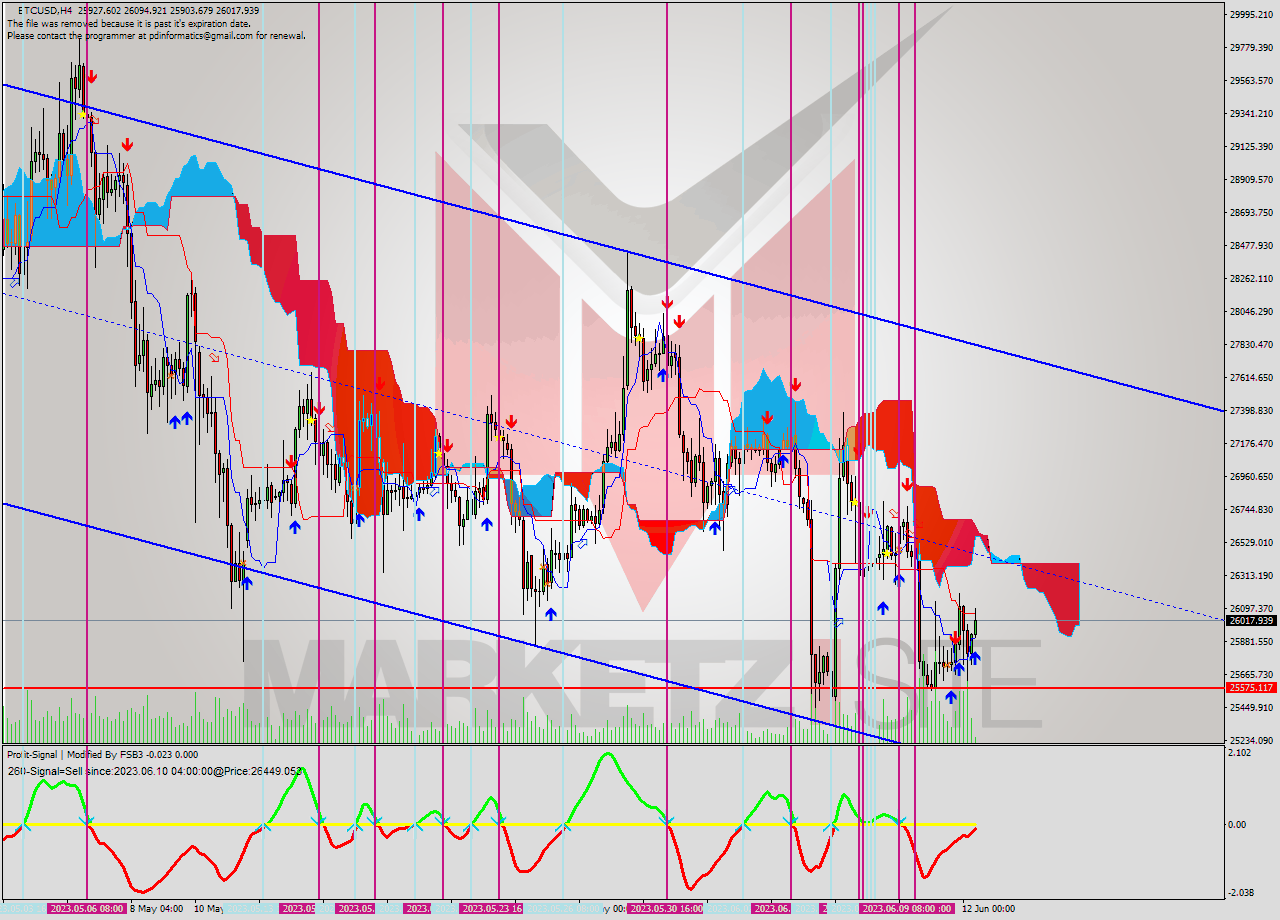The width and height of the screenshot is (1280, 920).
Task: Select the 2023.06.09 08:00 date marker
Action: click(x=906, y=908)
